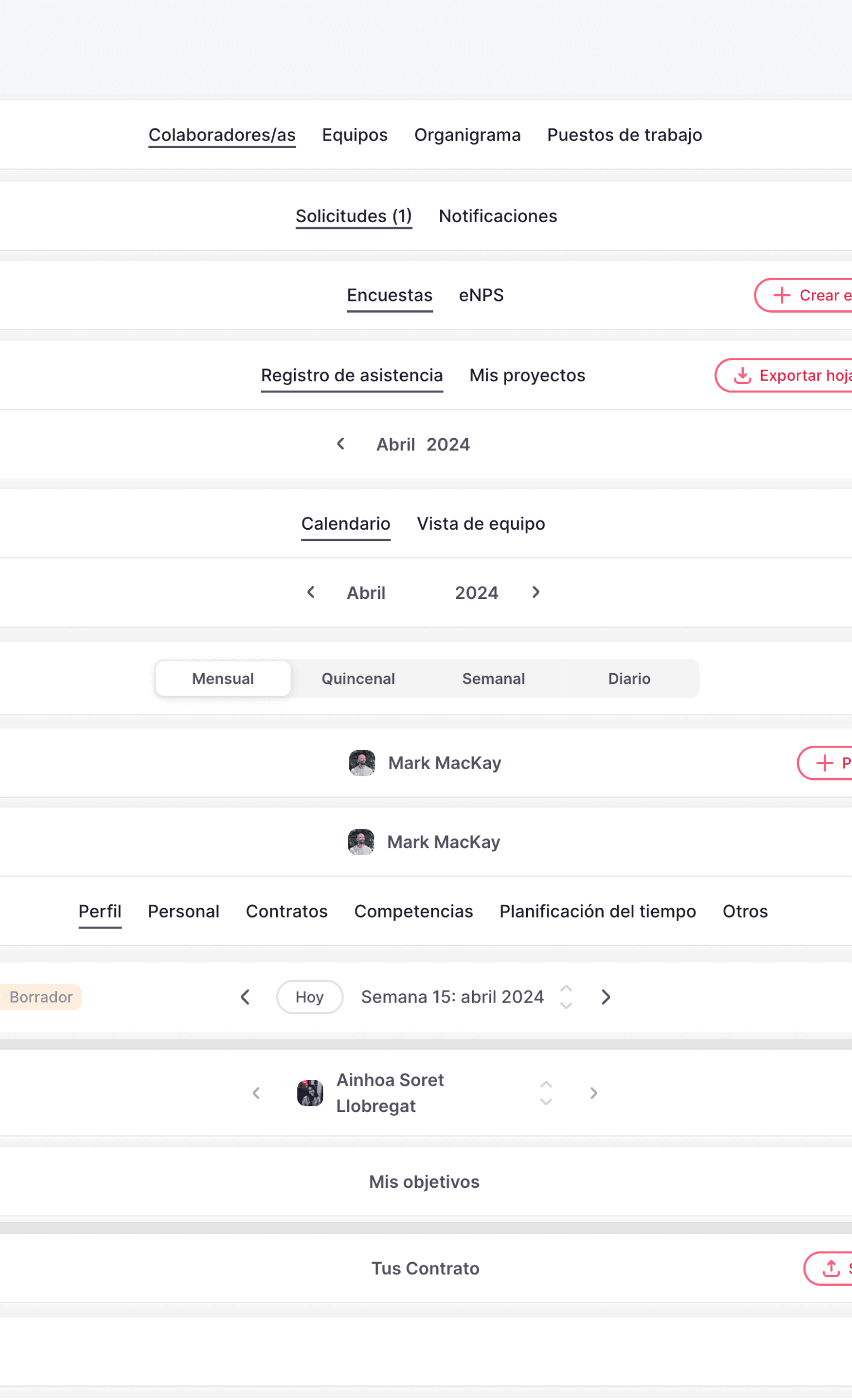The height and width of the screenshot is (1400, 852).
Task: Open Mark MacKay's avatar above the Perfil tabs
Action: click(361, 841)
